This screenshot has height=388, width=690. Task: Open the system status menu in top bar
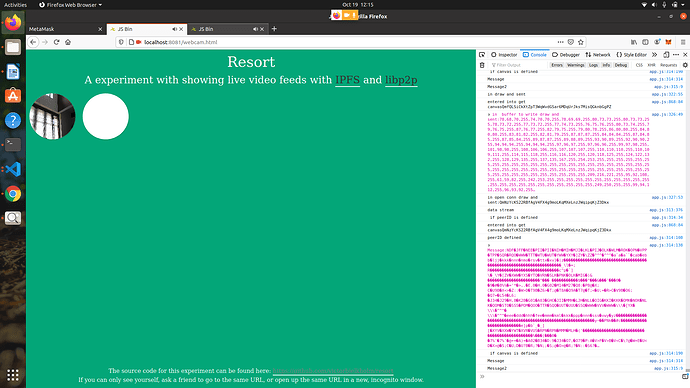coord(664,5)
